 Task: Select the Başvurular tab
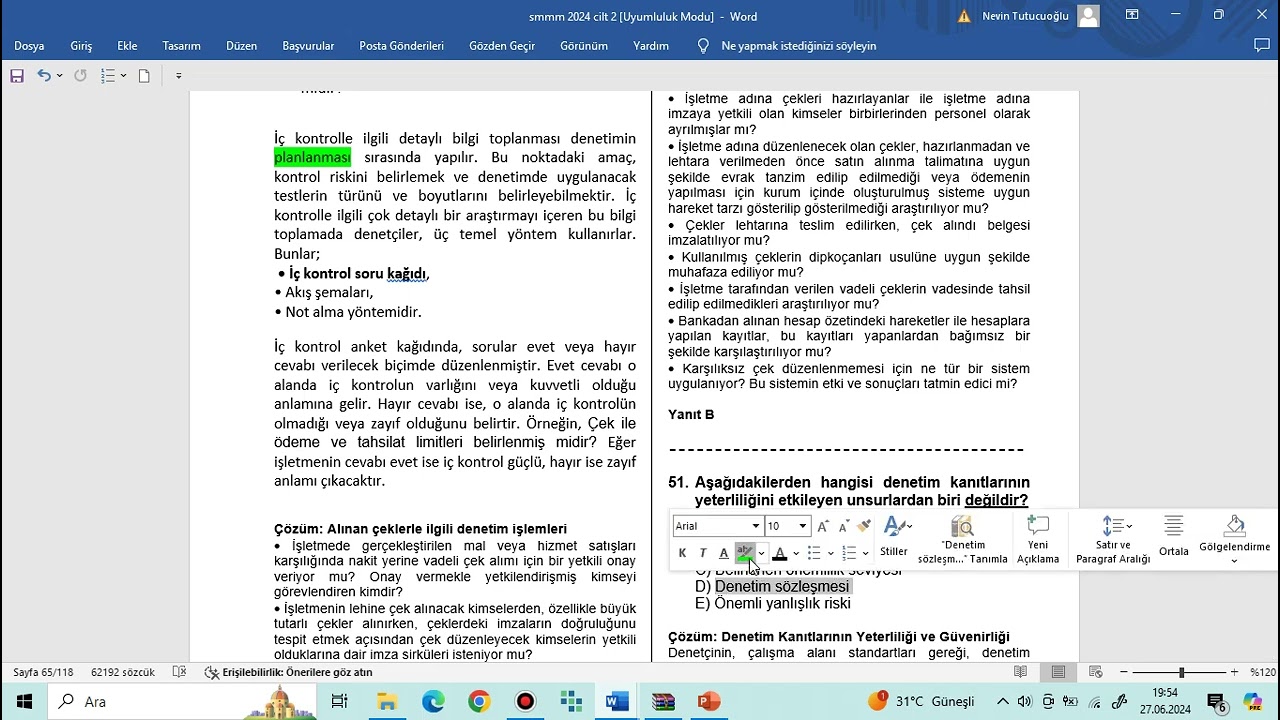point(308,46)
